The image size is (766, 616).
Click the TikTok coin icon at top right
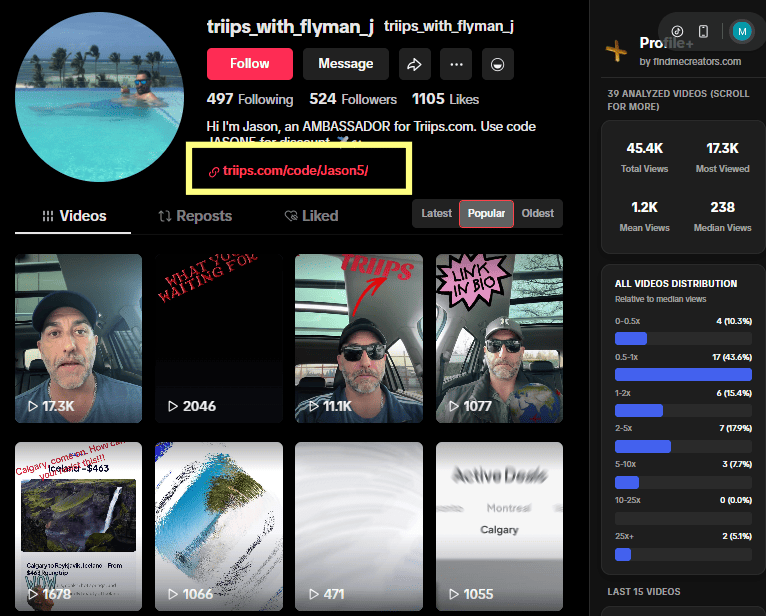click(x=677, y=31)
